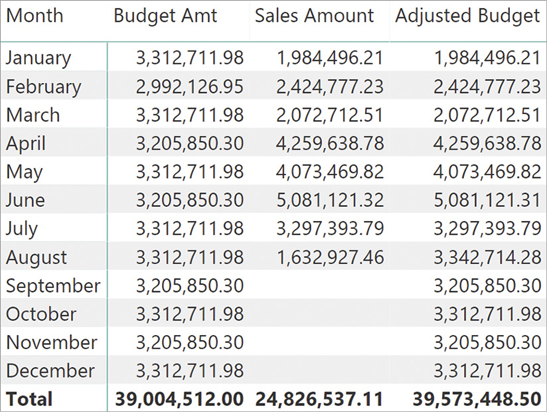
Task: Select the November row label
Action: click(x=51, y=342)
